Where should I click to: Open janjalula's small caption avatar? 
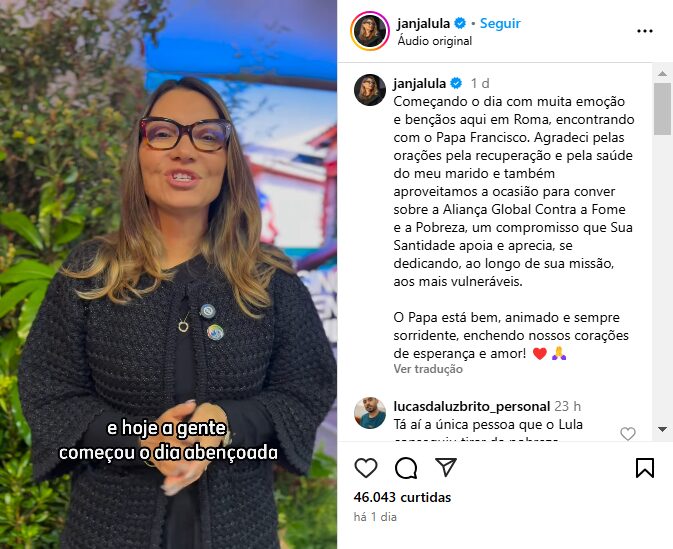pos(370,90)
